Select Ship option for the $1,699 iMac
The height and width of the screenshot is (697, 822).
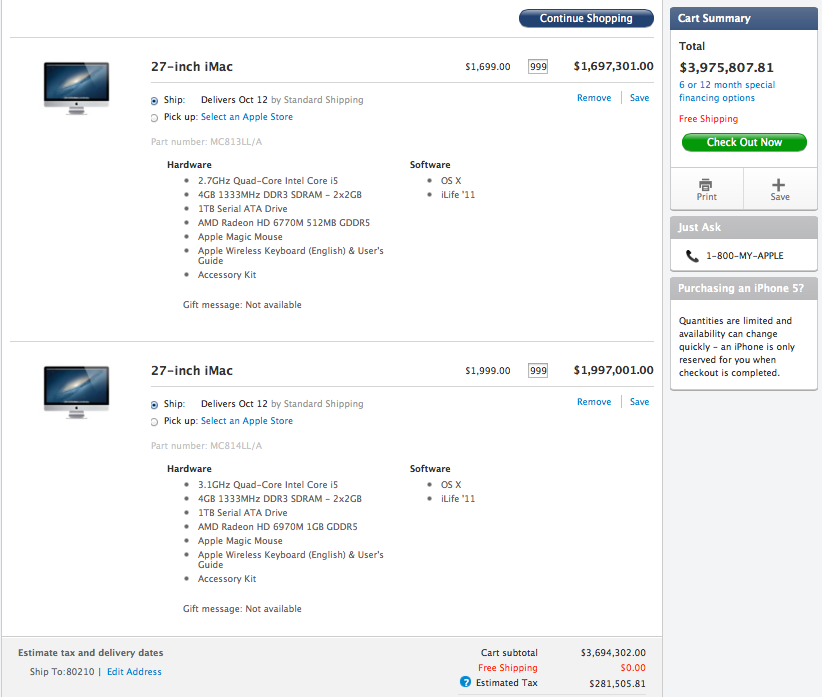[x=154, y=101]
